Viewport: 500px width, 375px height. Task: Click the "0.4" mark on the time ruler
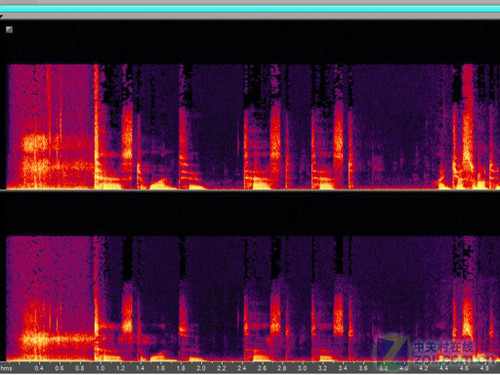coord(39,368)
